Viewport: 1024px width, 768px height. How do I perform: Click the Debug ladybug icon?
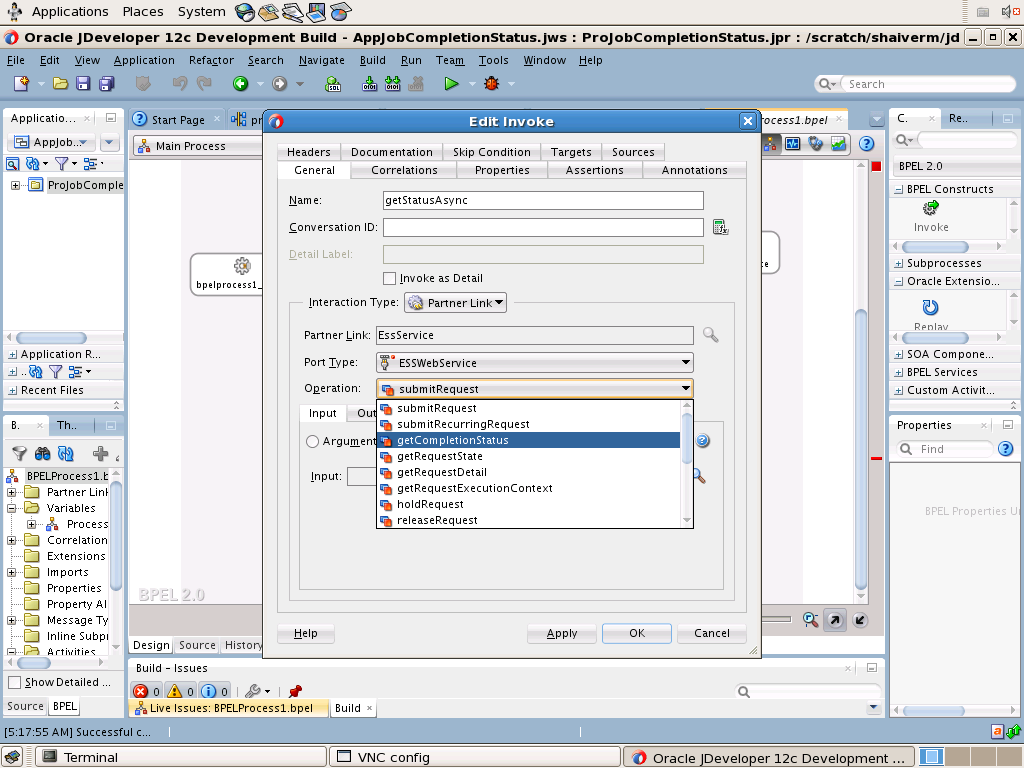pos(491,84)
